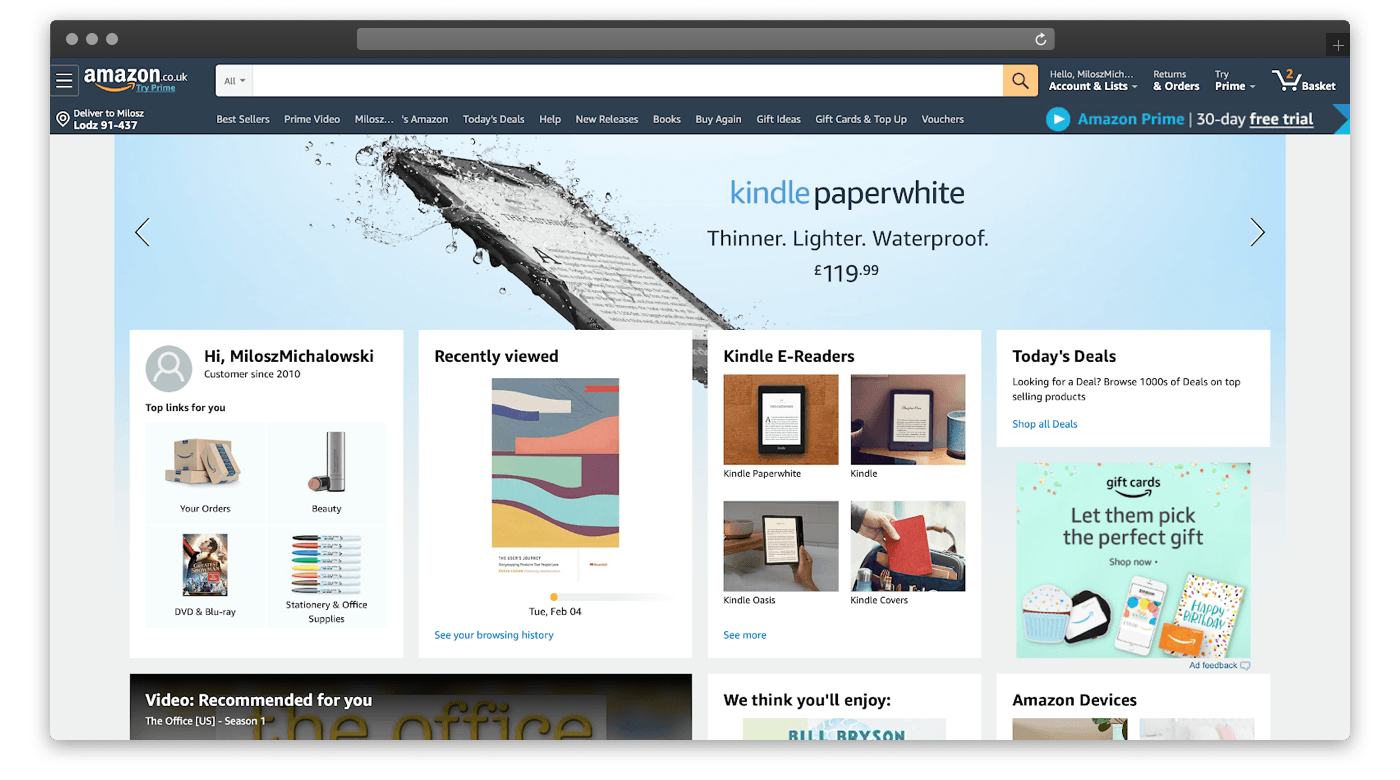Click the browser address bar

click(x=705, y=39)
